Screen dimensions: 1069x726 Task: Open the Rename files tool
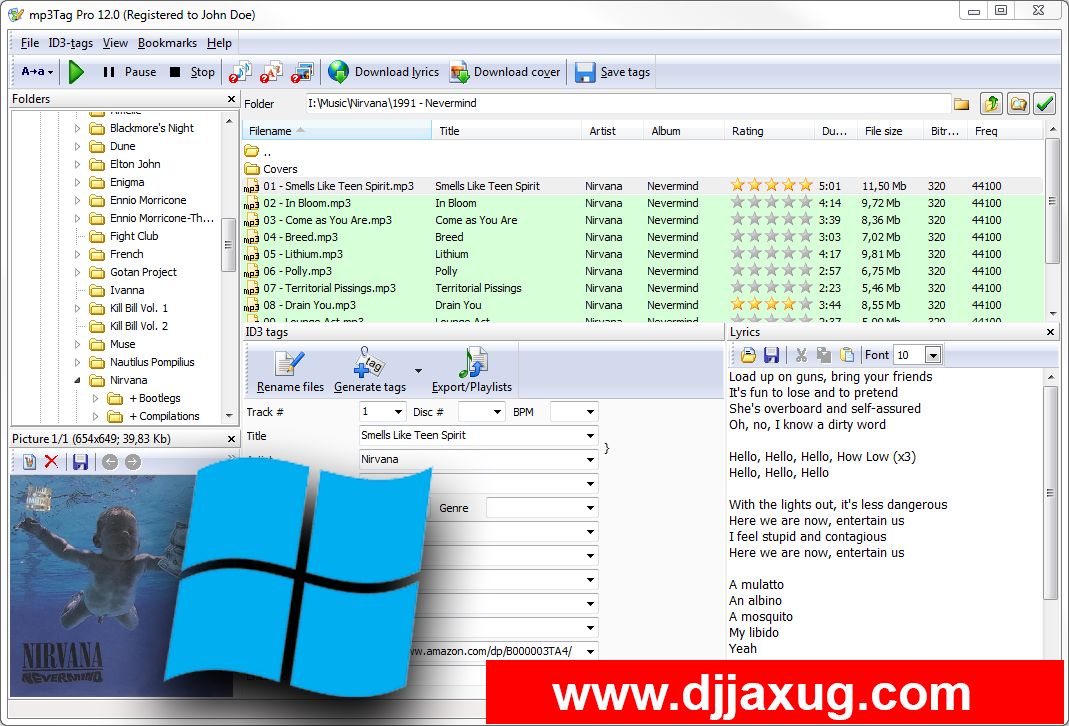pos(290,371)
